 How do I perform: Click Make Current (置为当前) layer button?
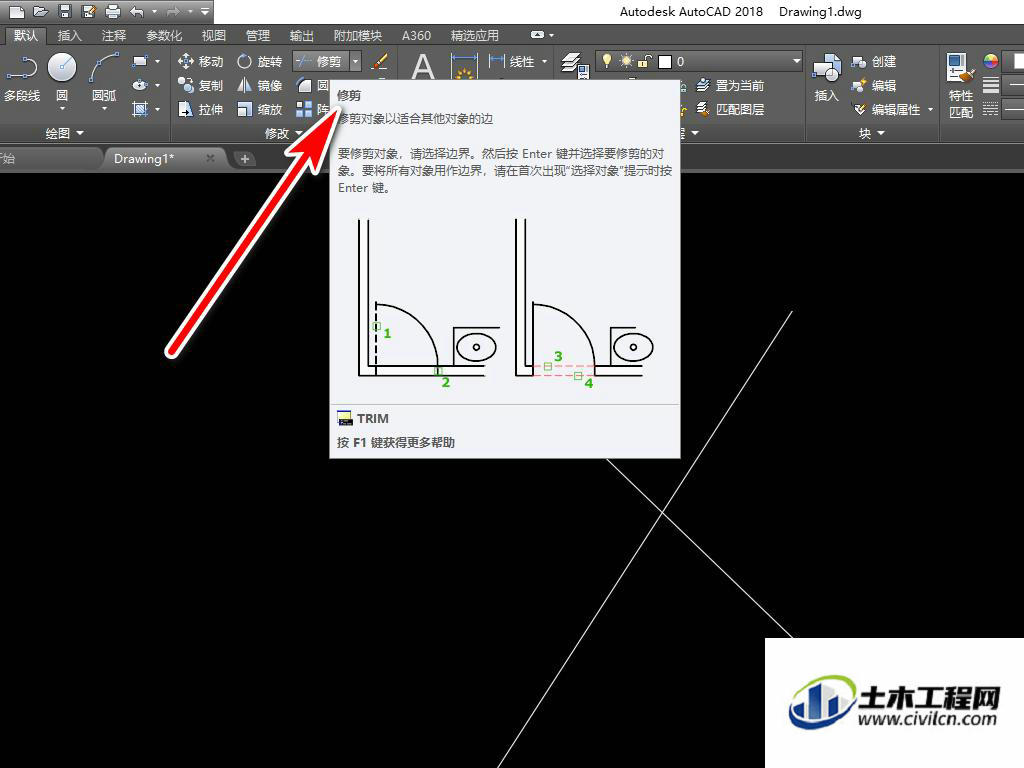pyautogui.click(x=730, y=85)
